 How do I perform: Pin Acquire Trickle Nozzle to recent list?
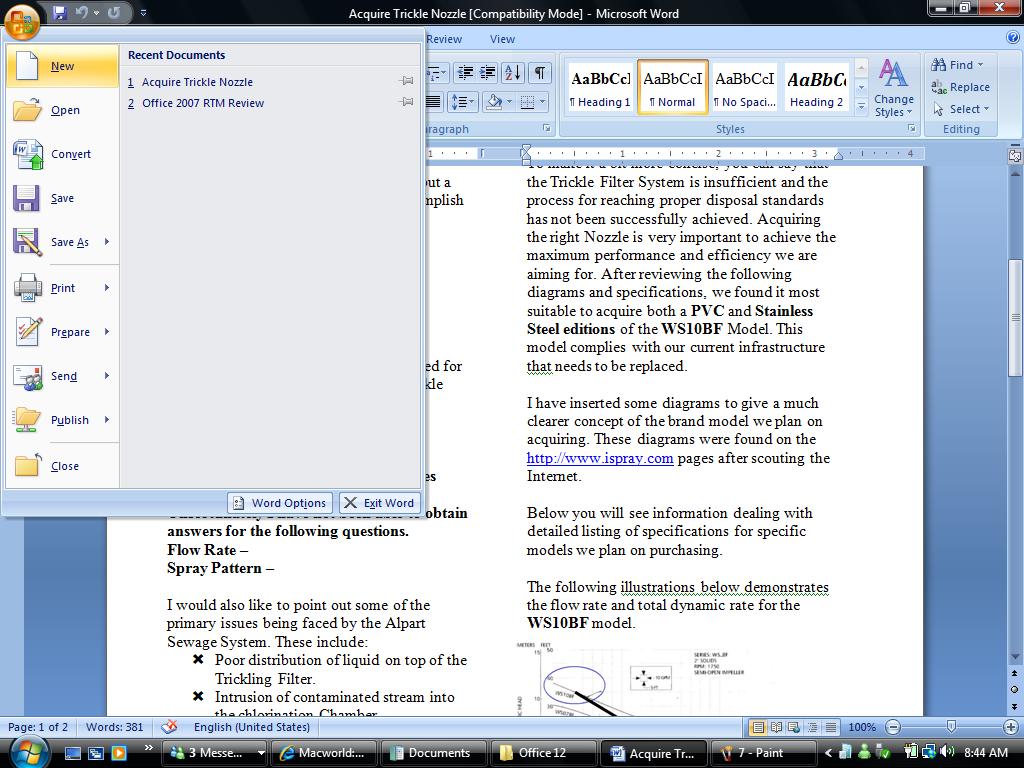click(x=406, y=81)
